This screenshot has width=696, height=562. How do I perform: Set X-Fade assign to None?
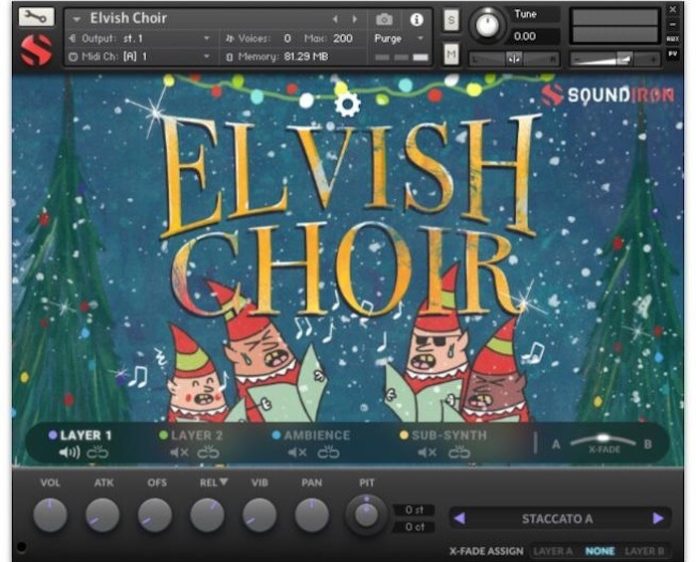[x=600, y=551]
